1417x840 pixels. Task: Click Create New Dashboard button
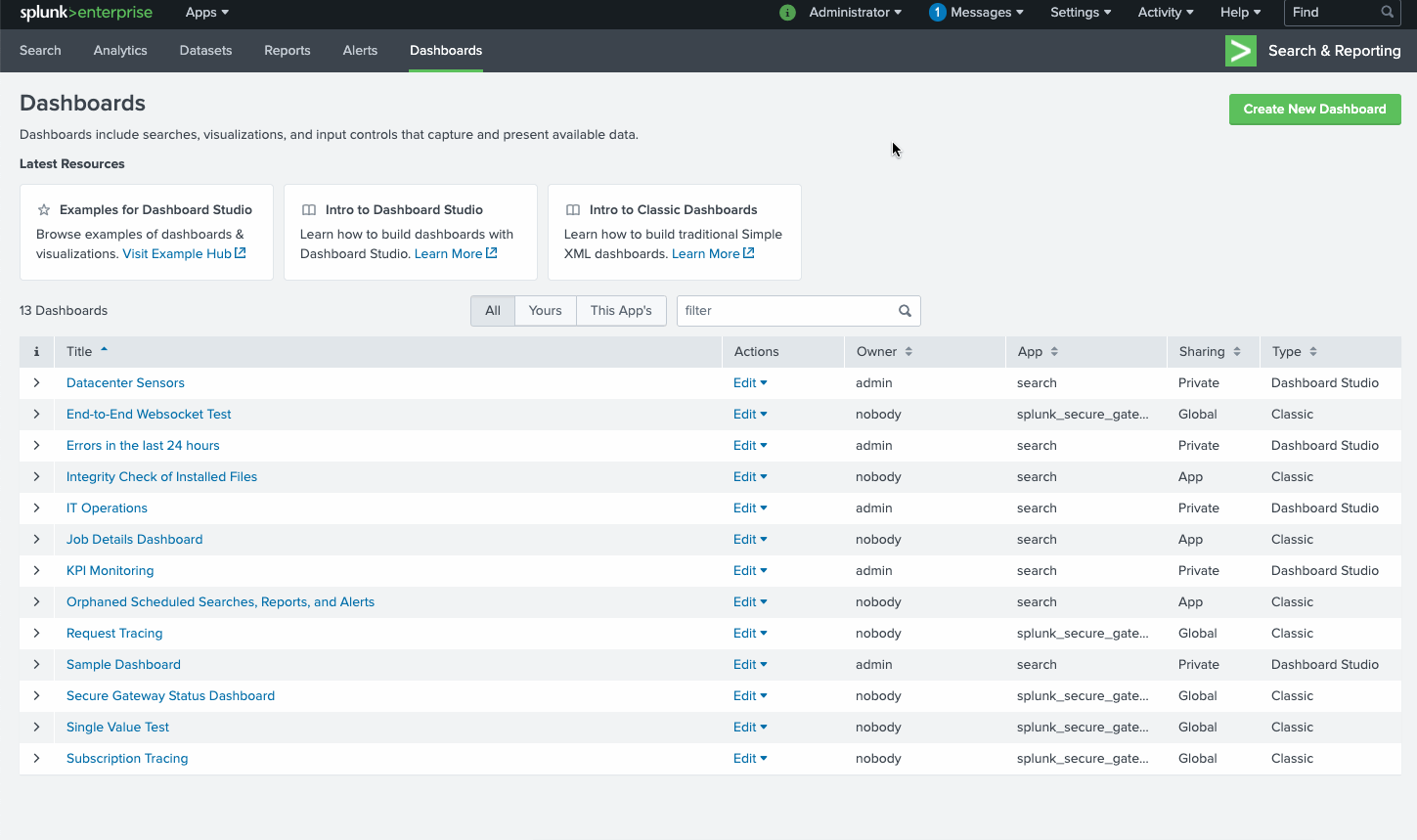[x=1314, y=110]
